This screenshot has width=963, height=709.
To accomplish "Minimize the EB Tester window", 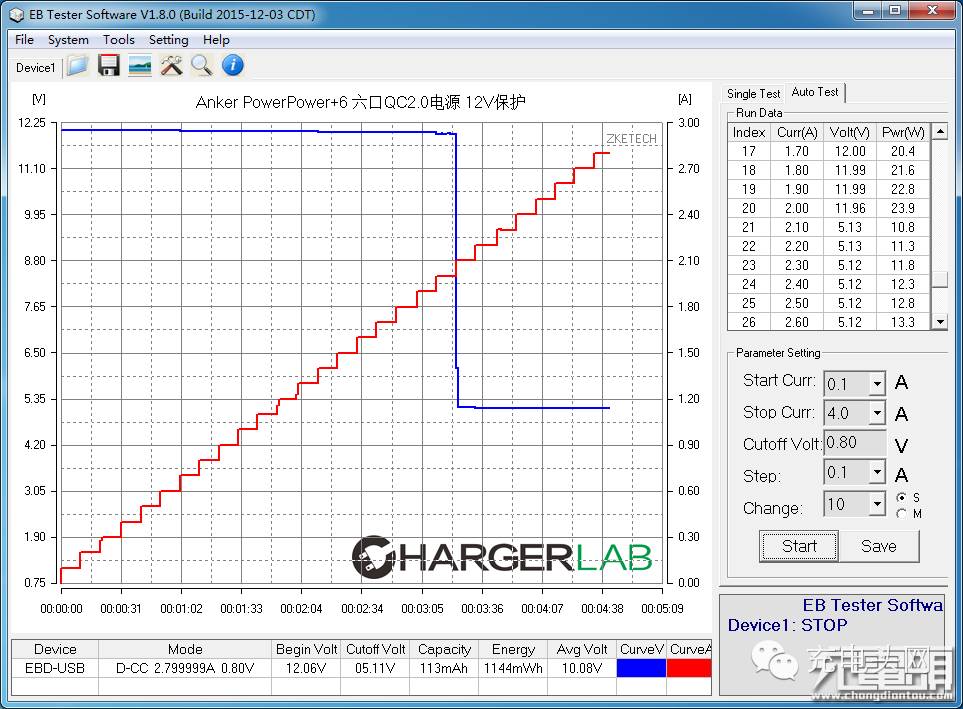I will click(868, 10).
